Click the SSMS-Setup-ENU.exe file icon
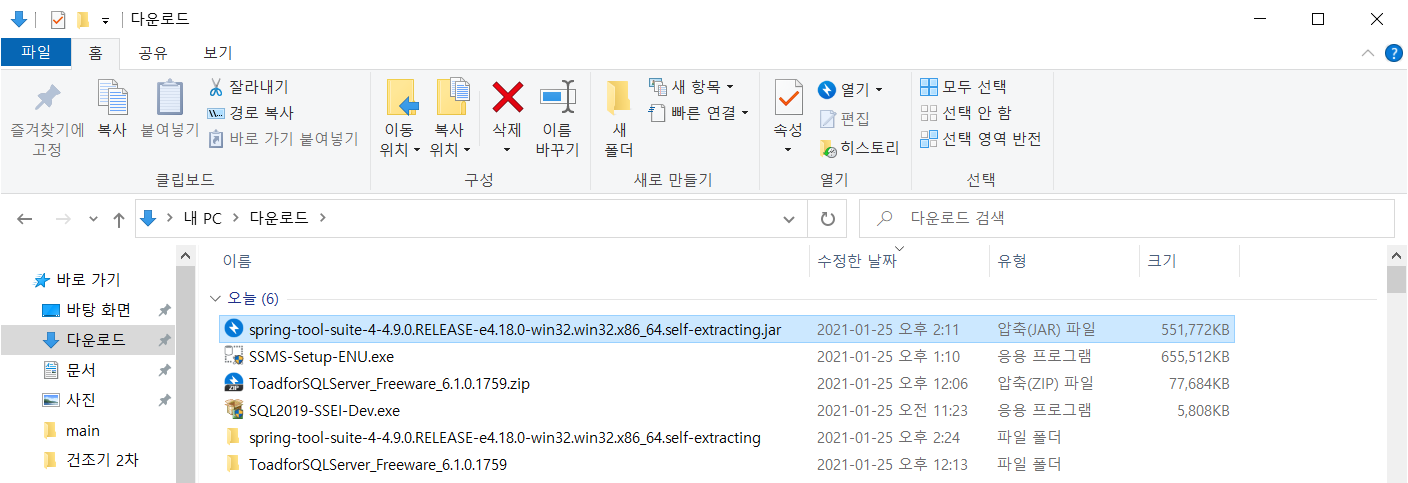 click(x=234, y=356)
